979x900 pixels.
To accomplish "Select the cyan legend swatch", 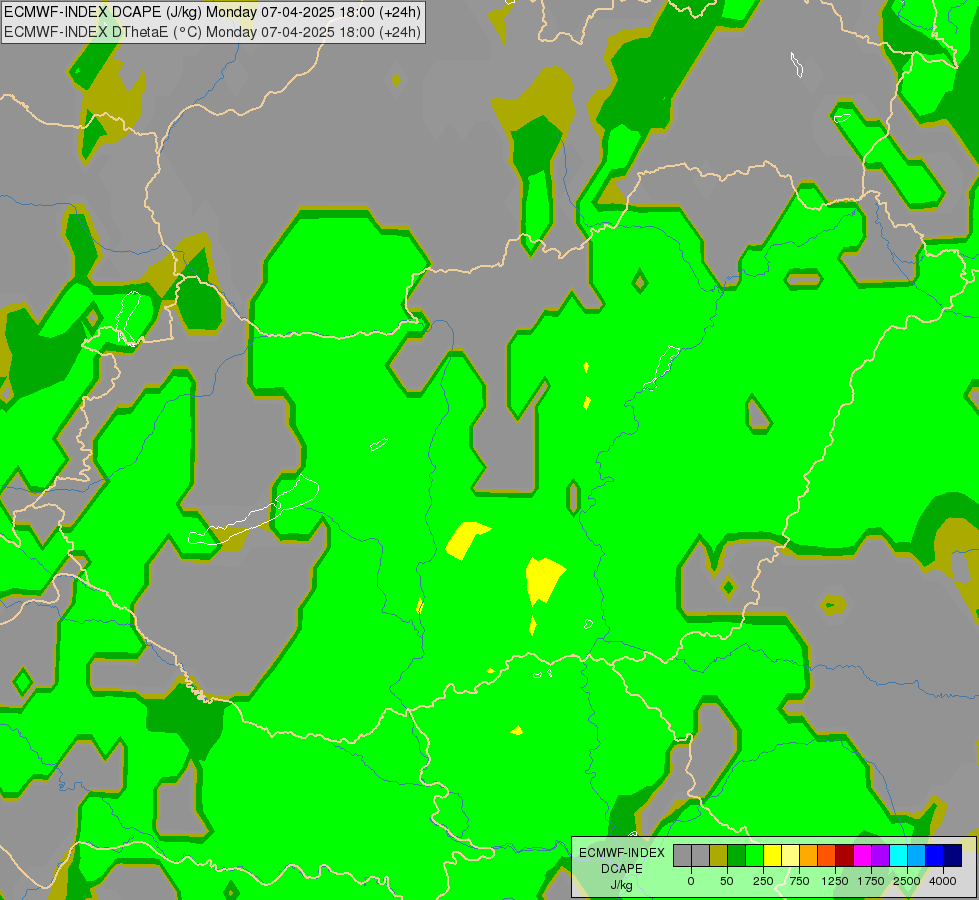I will tap(899, 856).
